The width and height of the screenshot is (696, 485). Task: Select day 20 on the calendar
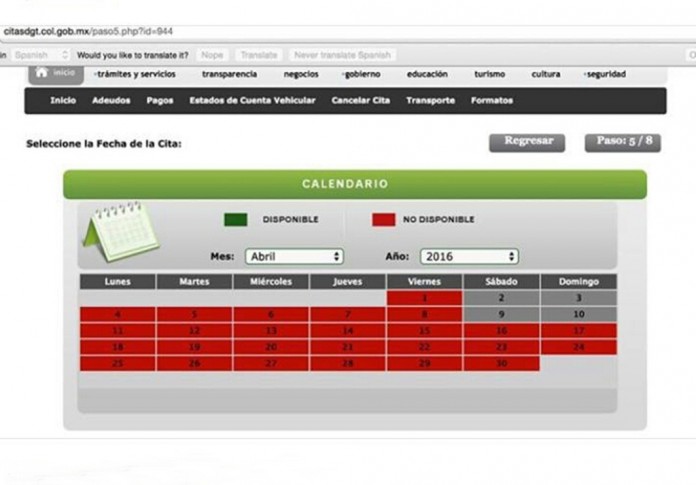click(x=271, y=347)
